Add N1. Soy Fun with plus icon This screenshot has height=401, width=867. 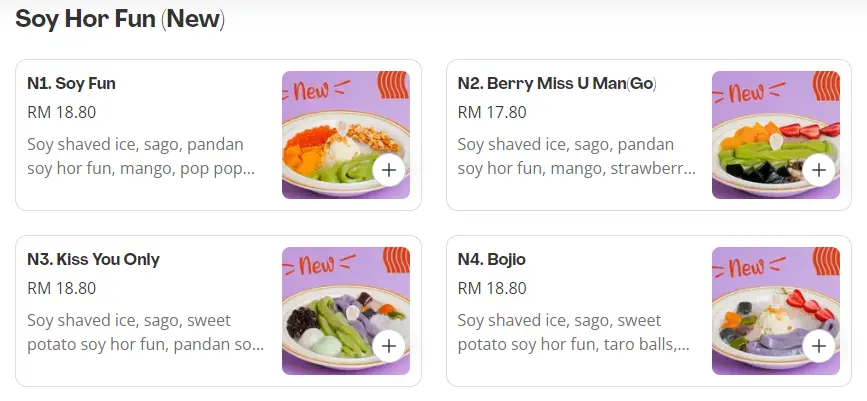click(388, 170)
